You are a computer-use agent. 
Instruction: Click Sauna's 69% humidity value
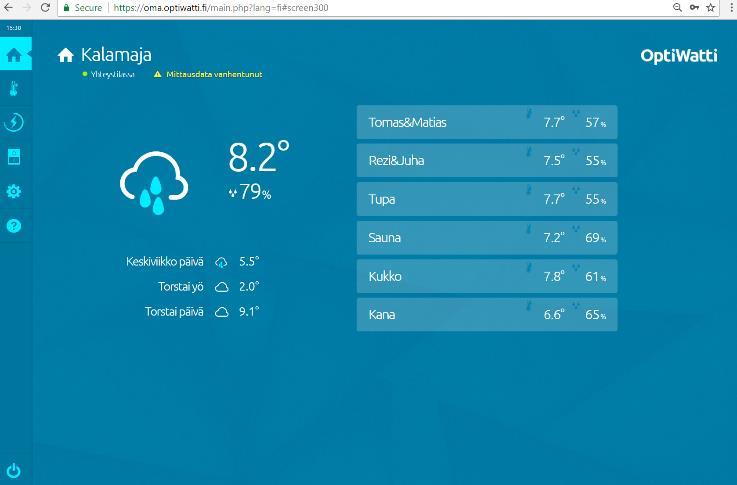tap(595, 238)
